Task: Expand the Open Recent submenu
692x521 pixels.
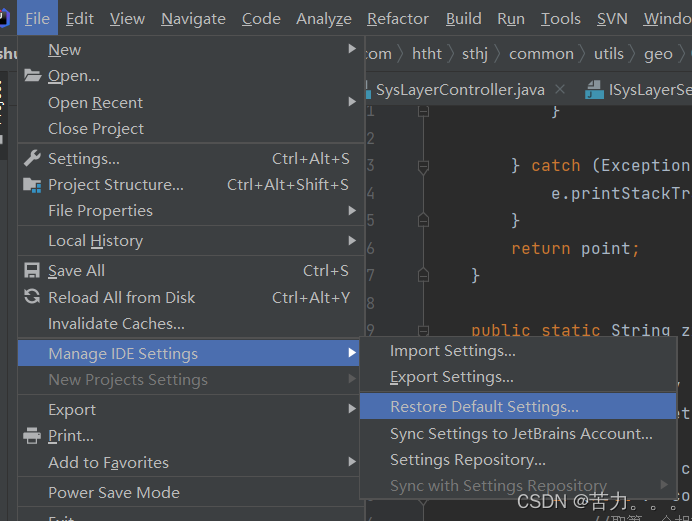Action: pos(351,102)
